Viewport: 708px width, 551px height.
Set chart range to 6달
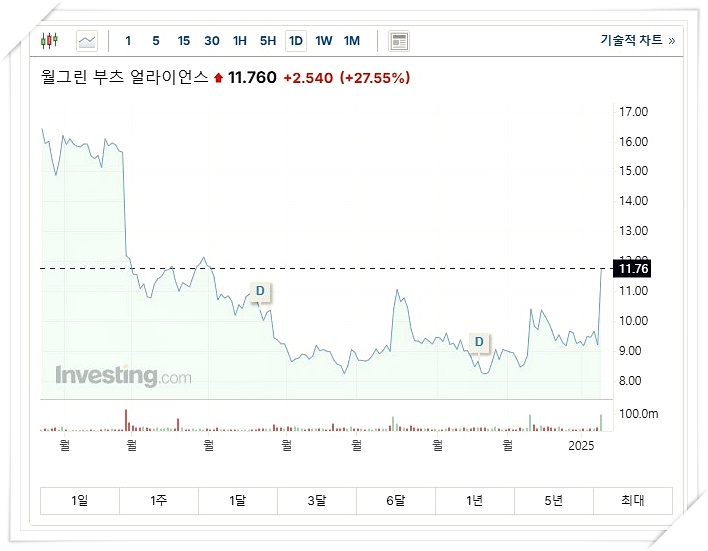tap(396, 500)
